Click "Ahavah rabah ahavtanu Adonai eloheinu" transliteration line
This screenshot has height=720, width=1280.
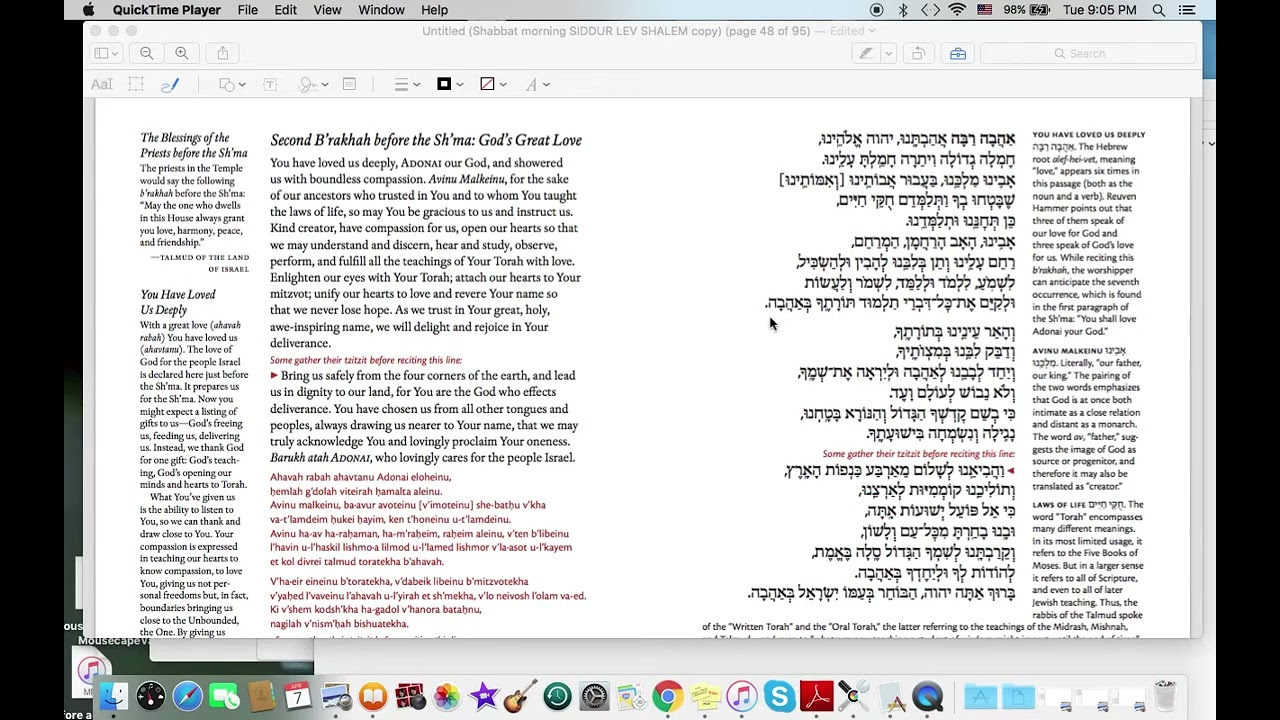click(x=361, y=478)
